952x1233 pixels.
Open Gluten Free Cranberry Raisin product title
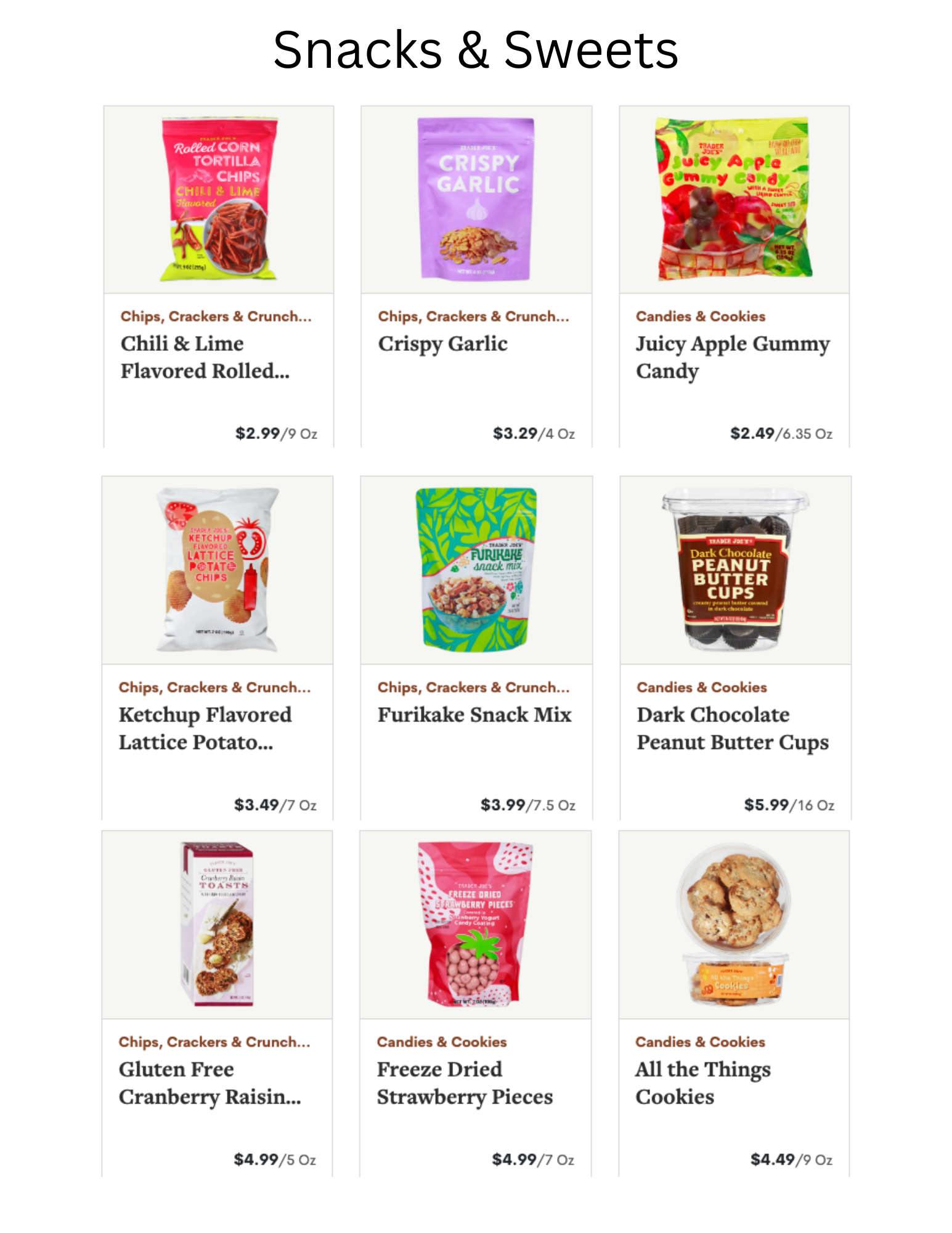point(210,1083)
